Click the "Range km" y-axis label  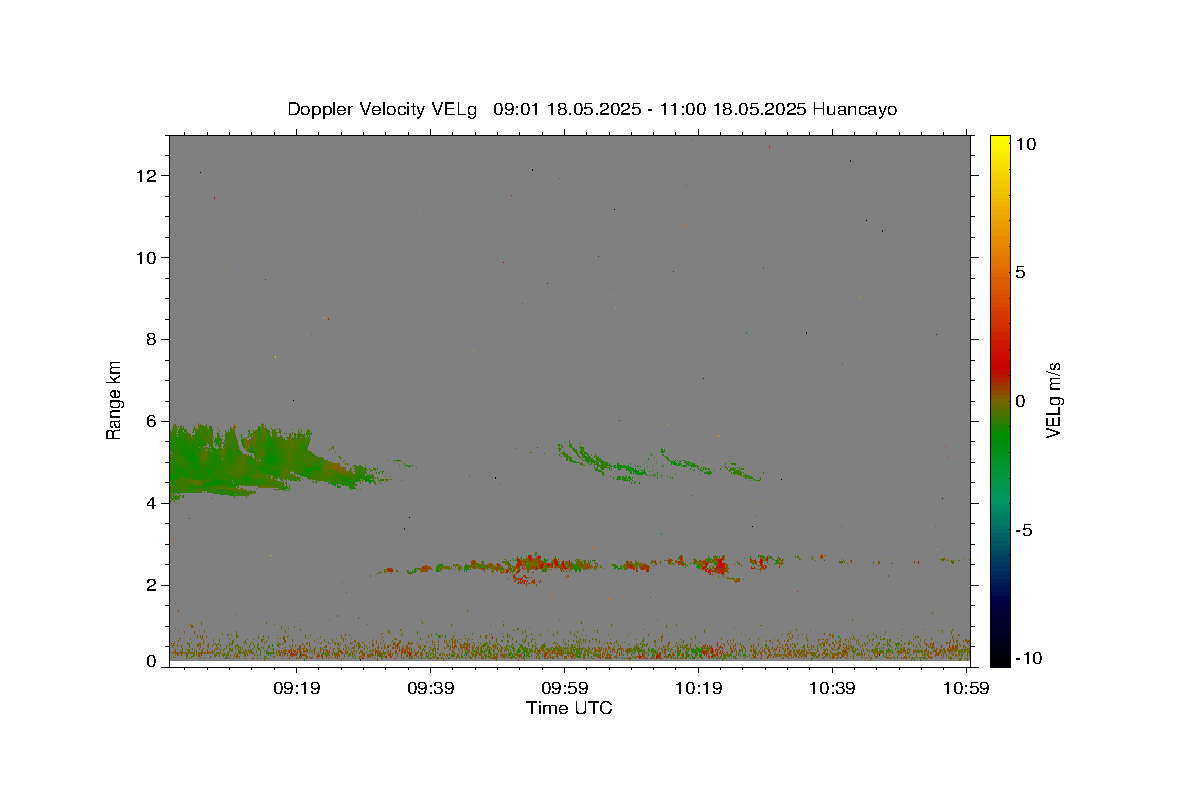point(114,400)
